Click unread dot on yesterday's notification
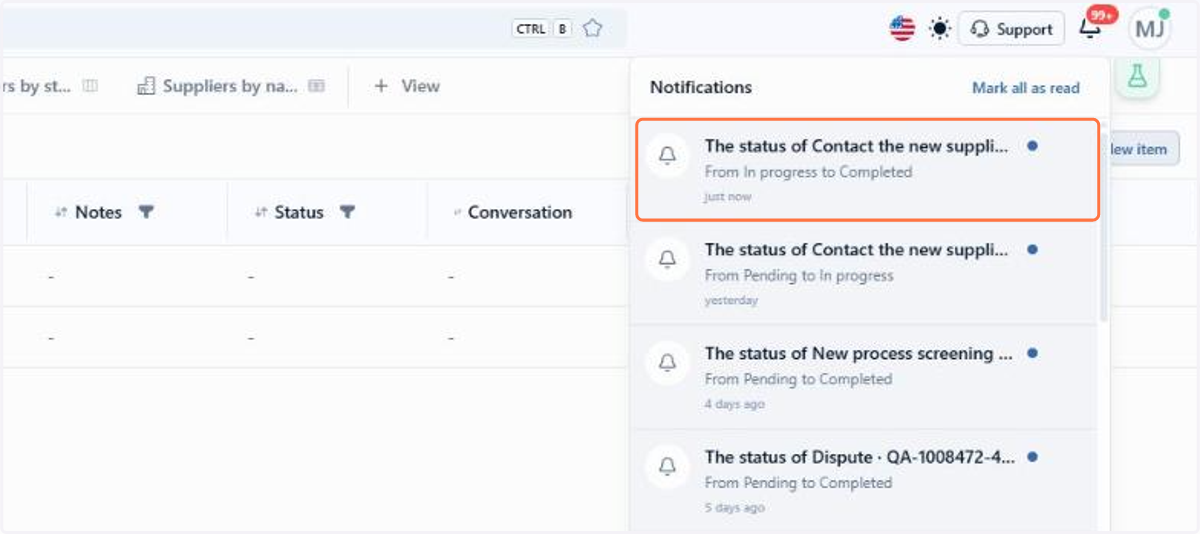Image resolution: width=1200 pixels, height=534 pixels. click(x=1032, y=249)
